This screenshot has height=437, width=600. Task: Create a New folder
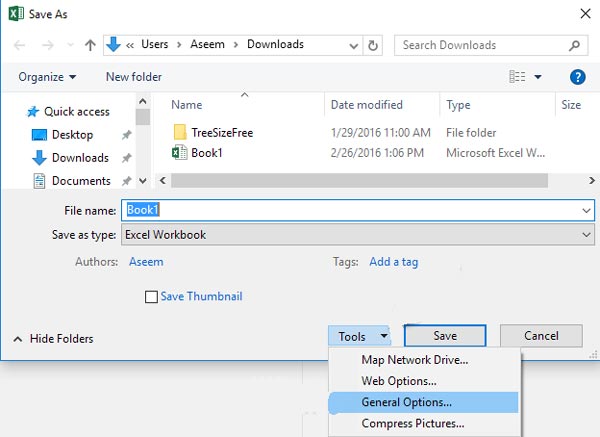(x=134, y=77)
